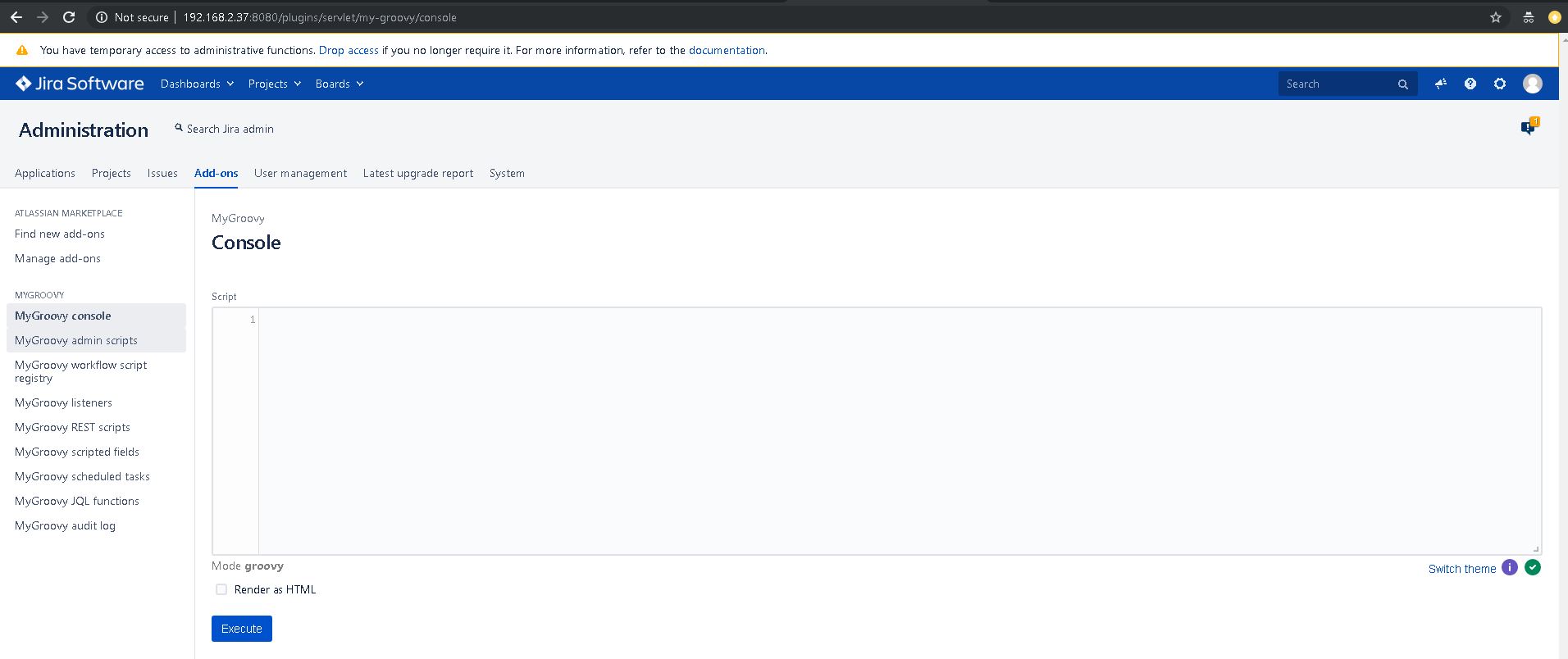
Task: Expand the Boards dropdown menu
Action: (x=340, y=84)
